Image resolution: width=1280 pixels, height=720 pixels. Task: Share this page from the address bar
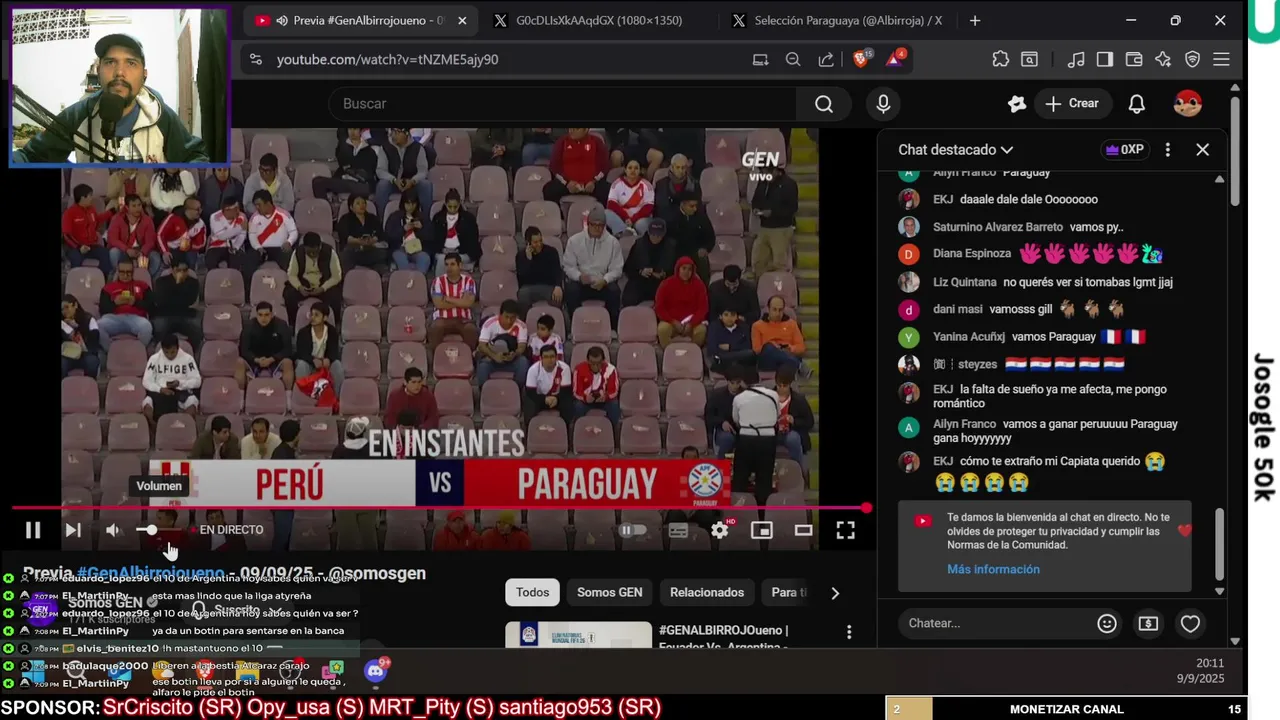826,60
